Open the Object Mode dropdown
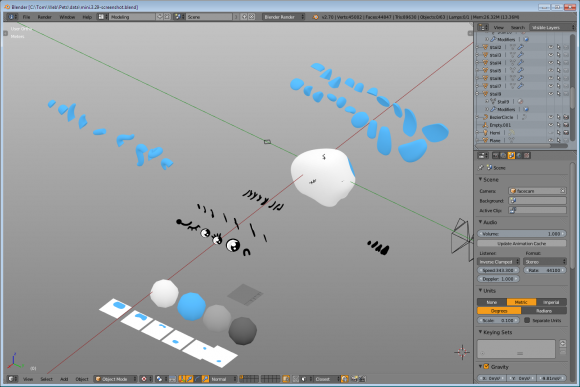Viewport: 580px width, 387px height. (115, 378)
